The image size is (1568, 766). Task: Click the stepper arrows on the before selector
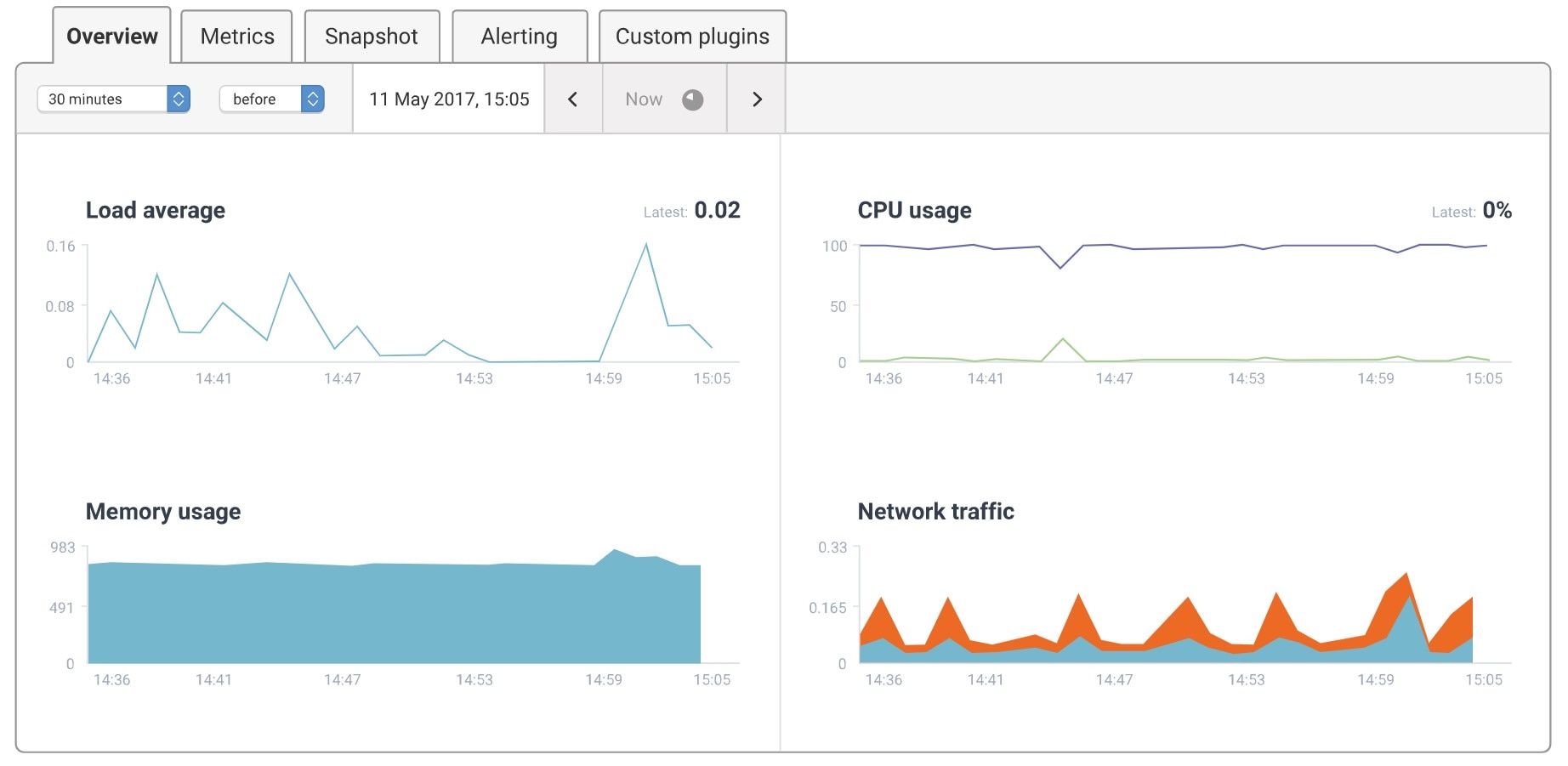coord(314,99)
